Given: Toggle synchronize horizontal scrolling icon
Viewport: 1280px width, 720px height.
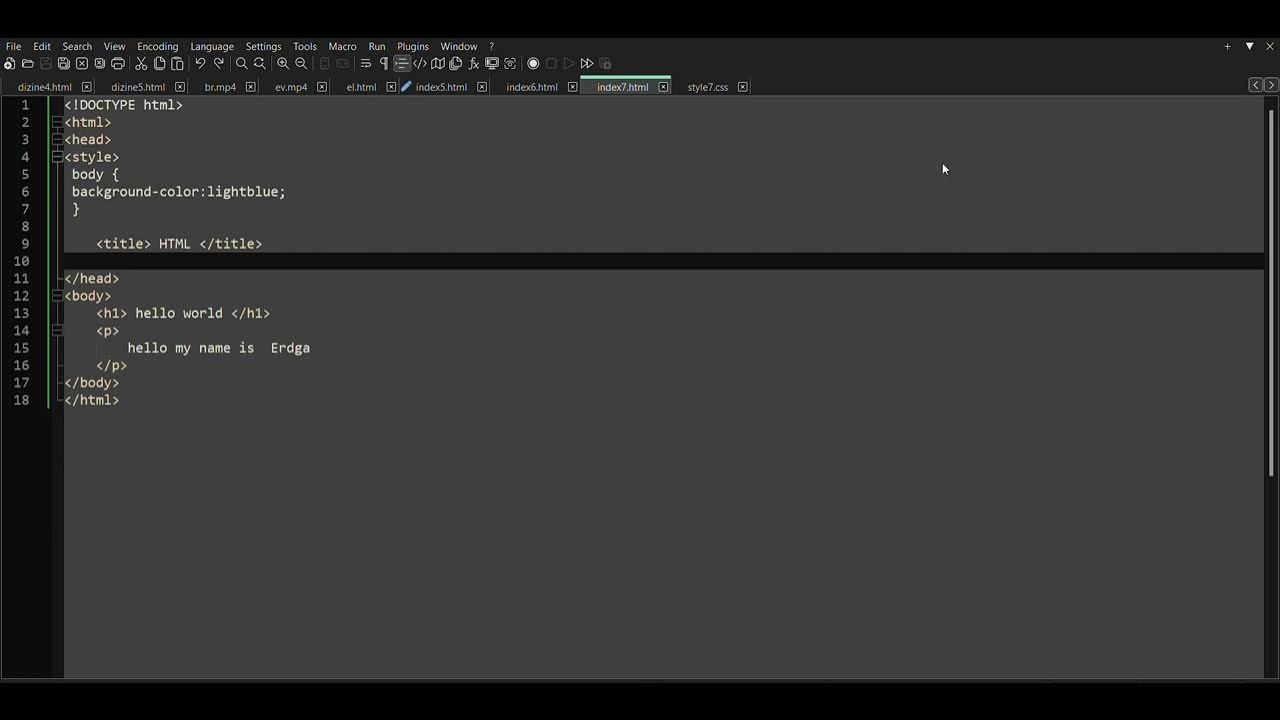Looking at the screenshot, I should point(343,63).
